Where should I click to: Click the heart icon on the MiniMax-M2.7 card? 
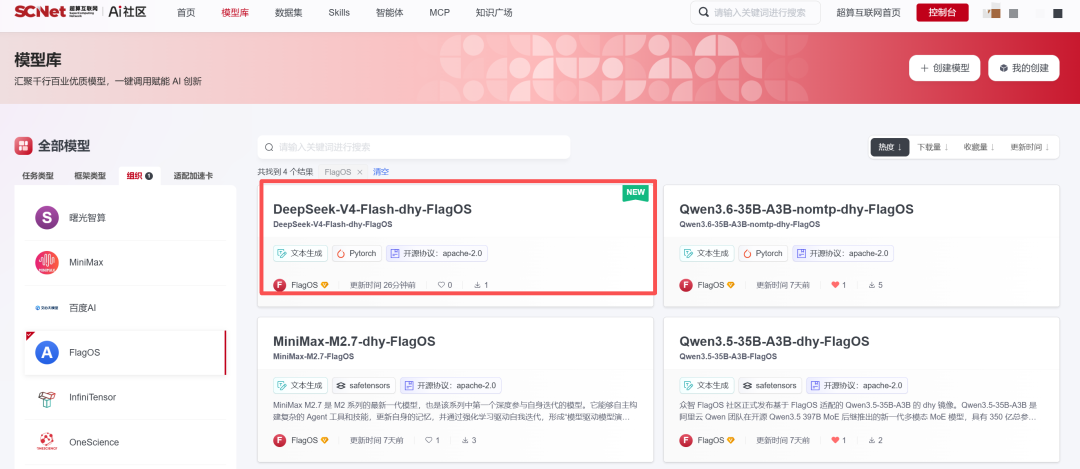click(428, 440)
